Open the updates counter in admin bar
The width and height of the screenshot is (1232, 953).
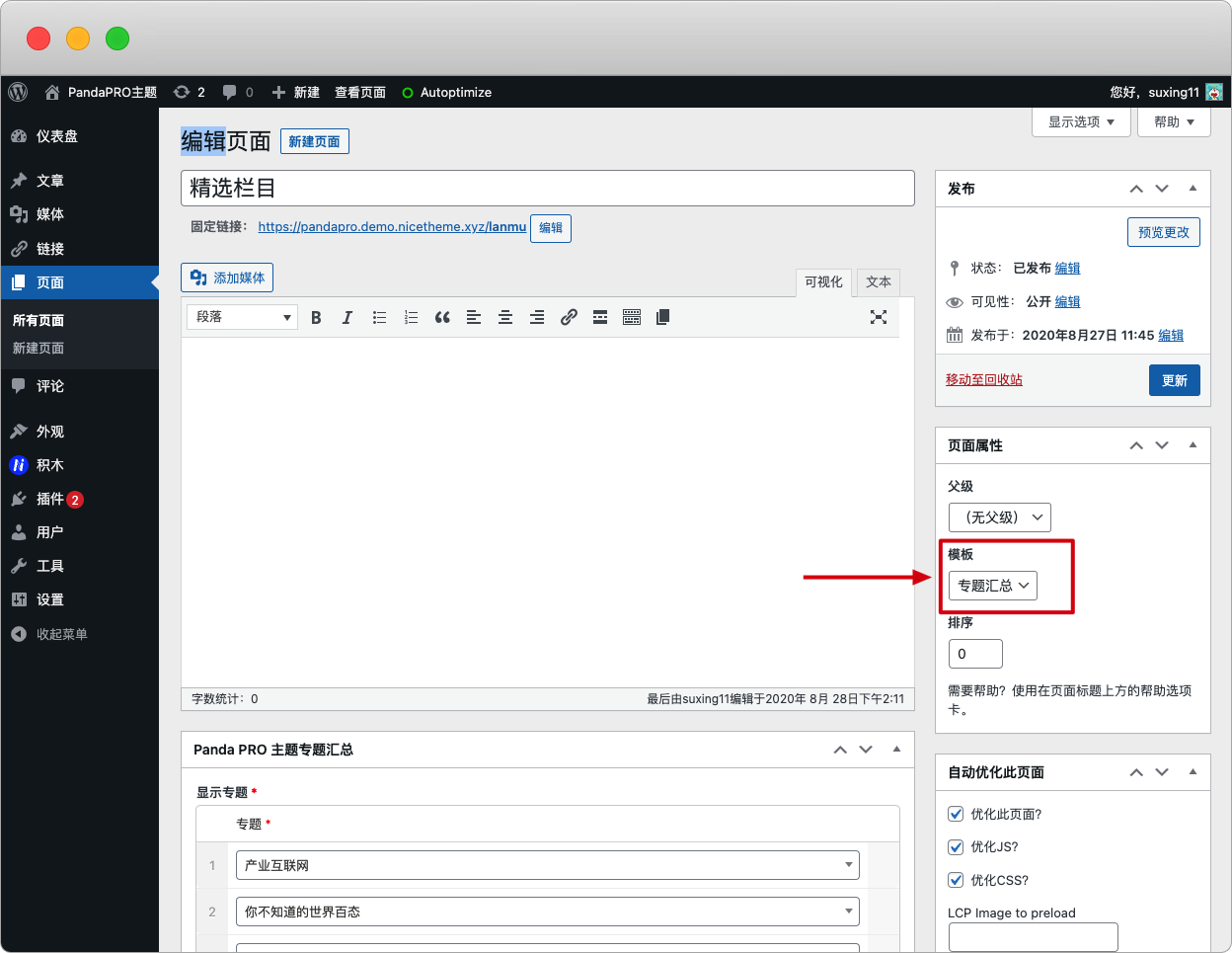(x=189, y=92)
